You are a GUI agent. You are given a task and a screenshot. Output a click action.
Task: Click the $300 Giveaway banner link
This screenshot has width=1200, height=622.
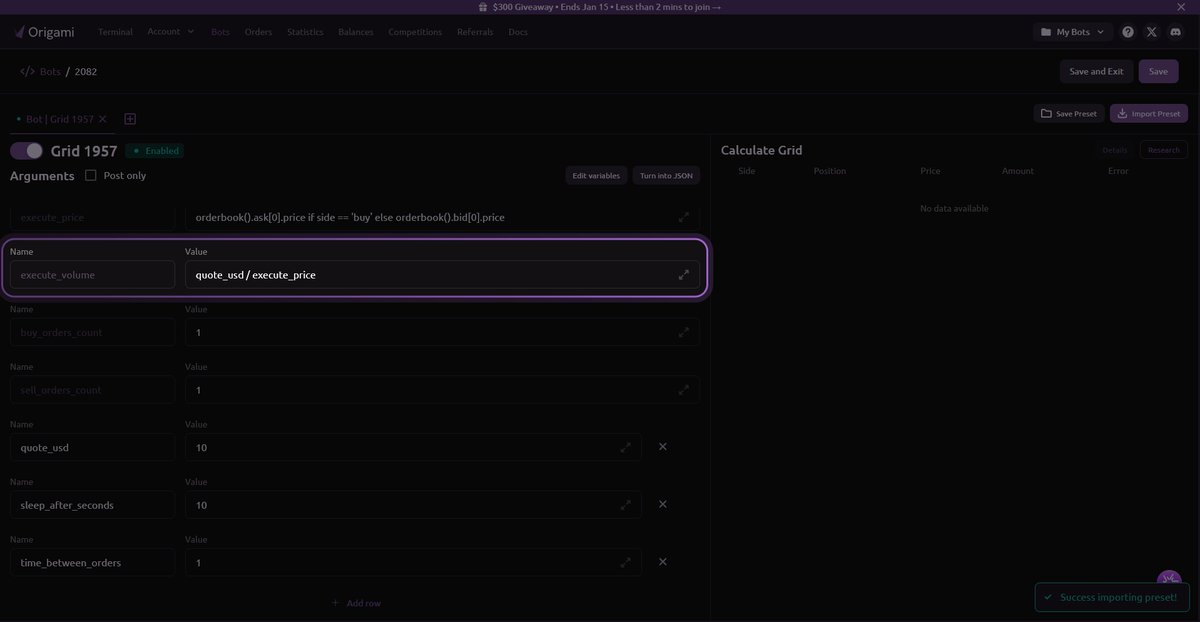[x=600, y=7]
